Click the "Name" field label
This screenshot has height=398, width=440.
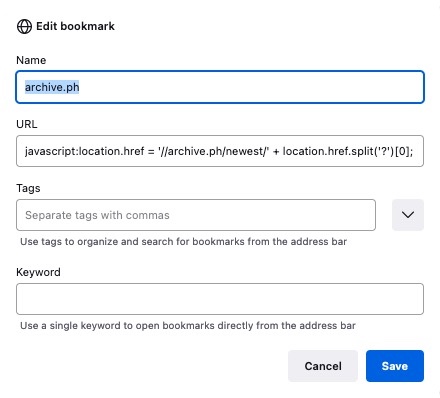click(x=31, y=60)
